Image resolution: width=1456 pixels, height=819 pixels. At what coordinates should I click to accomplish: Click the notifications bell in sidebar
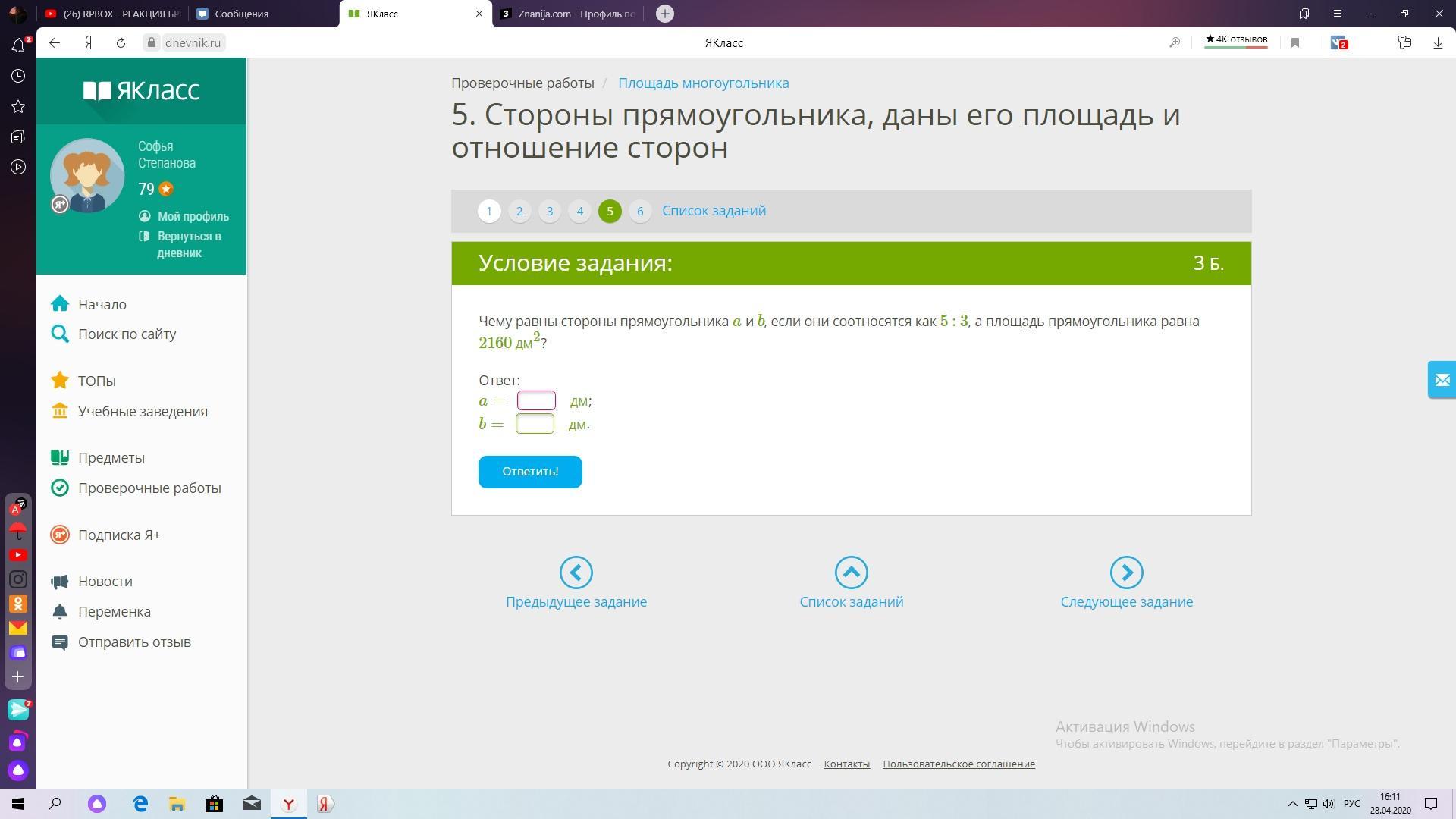[x=18, y=45]
